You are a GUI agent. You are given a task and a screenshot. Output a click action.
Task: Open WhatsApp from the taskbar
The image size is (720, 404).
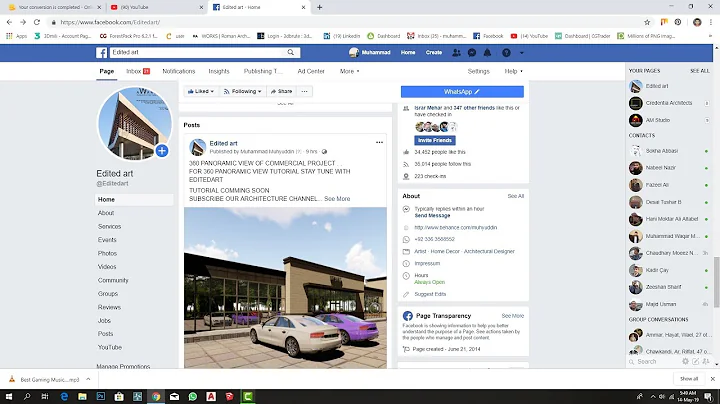click(x=193, y=397)
